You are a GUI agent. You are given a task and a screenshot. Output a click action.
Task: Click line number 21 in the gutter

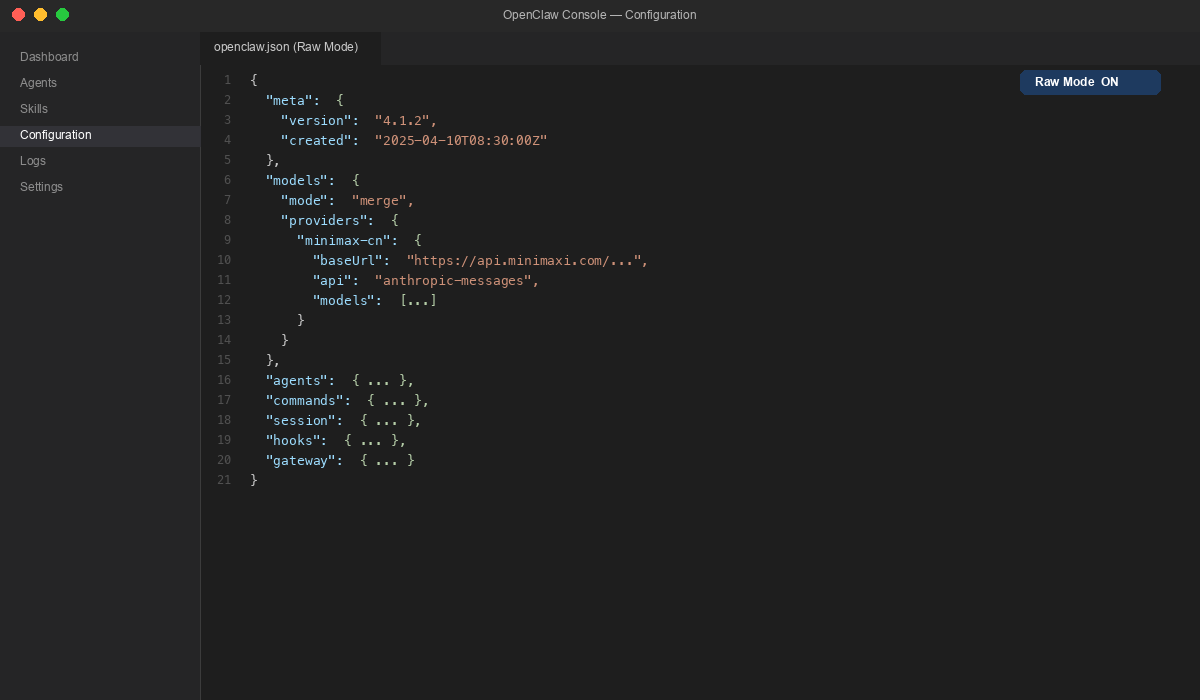point(224,480)
